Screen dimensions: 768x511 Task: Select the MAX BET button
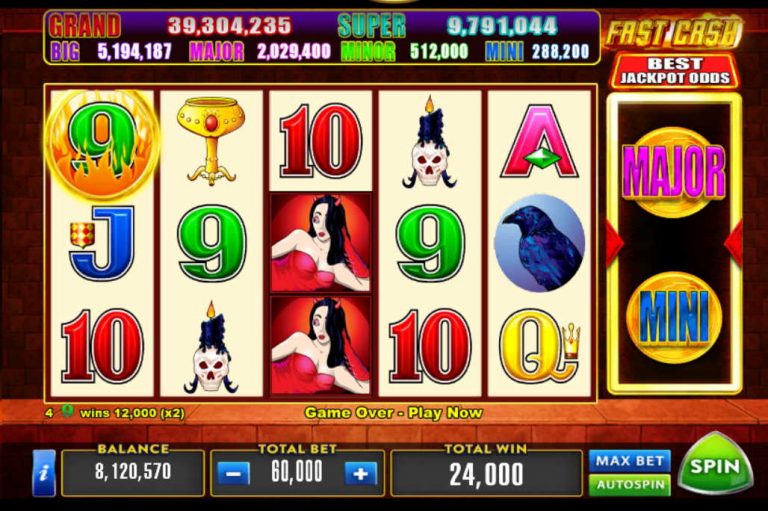(629, 461)
